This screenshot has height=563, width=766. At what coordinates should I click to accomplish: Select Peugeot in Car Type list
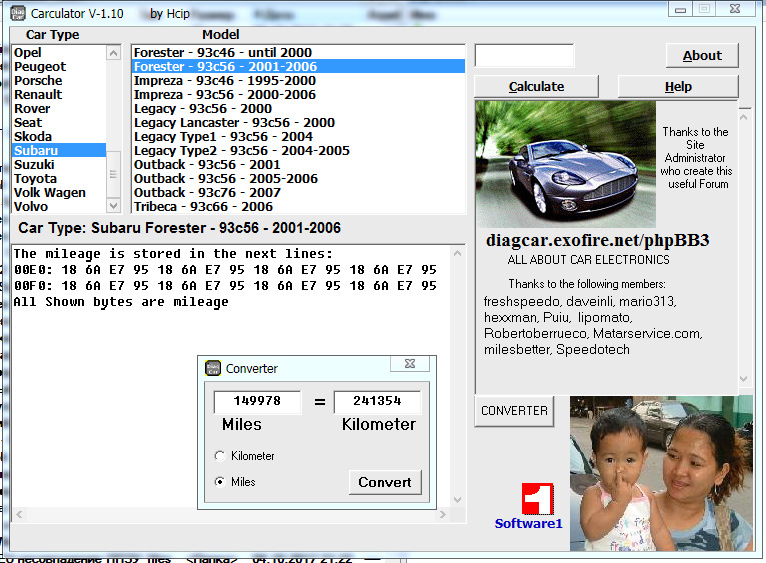(x=59, y=66)
